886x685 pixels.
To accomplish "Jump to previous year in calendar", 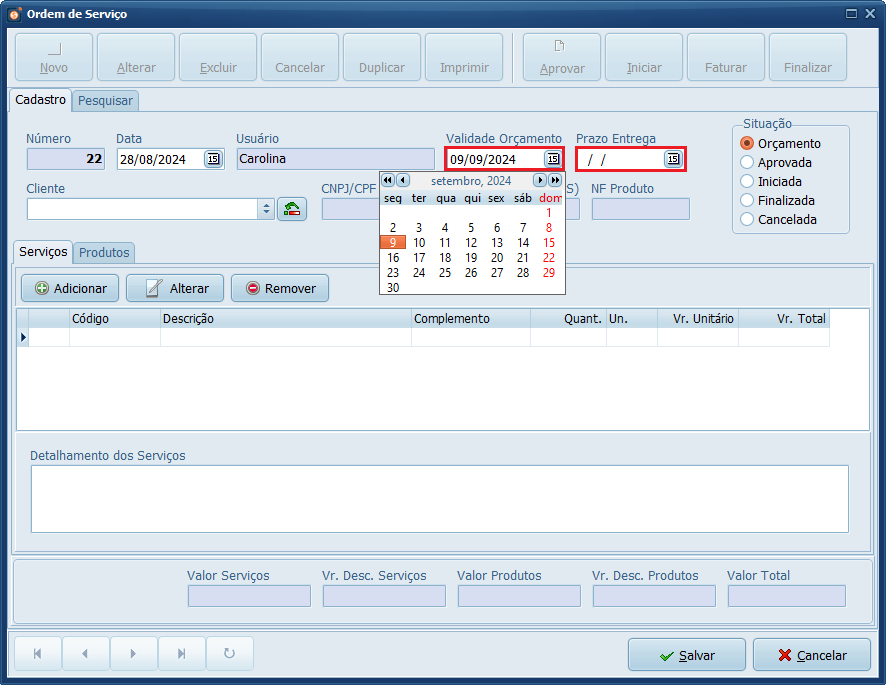I will click(388, 181).
